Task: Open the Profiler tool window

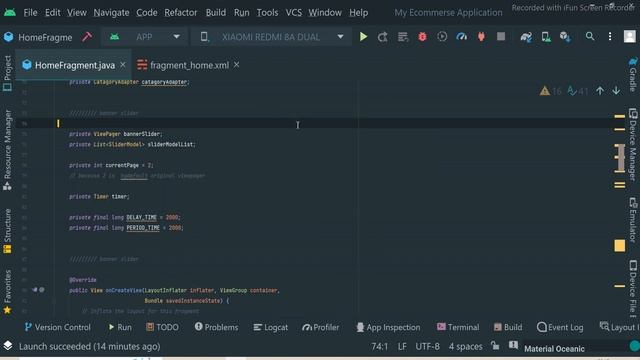Action: [x=320, y=327]
